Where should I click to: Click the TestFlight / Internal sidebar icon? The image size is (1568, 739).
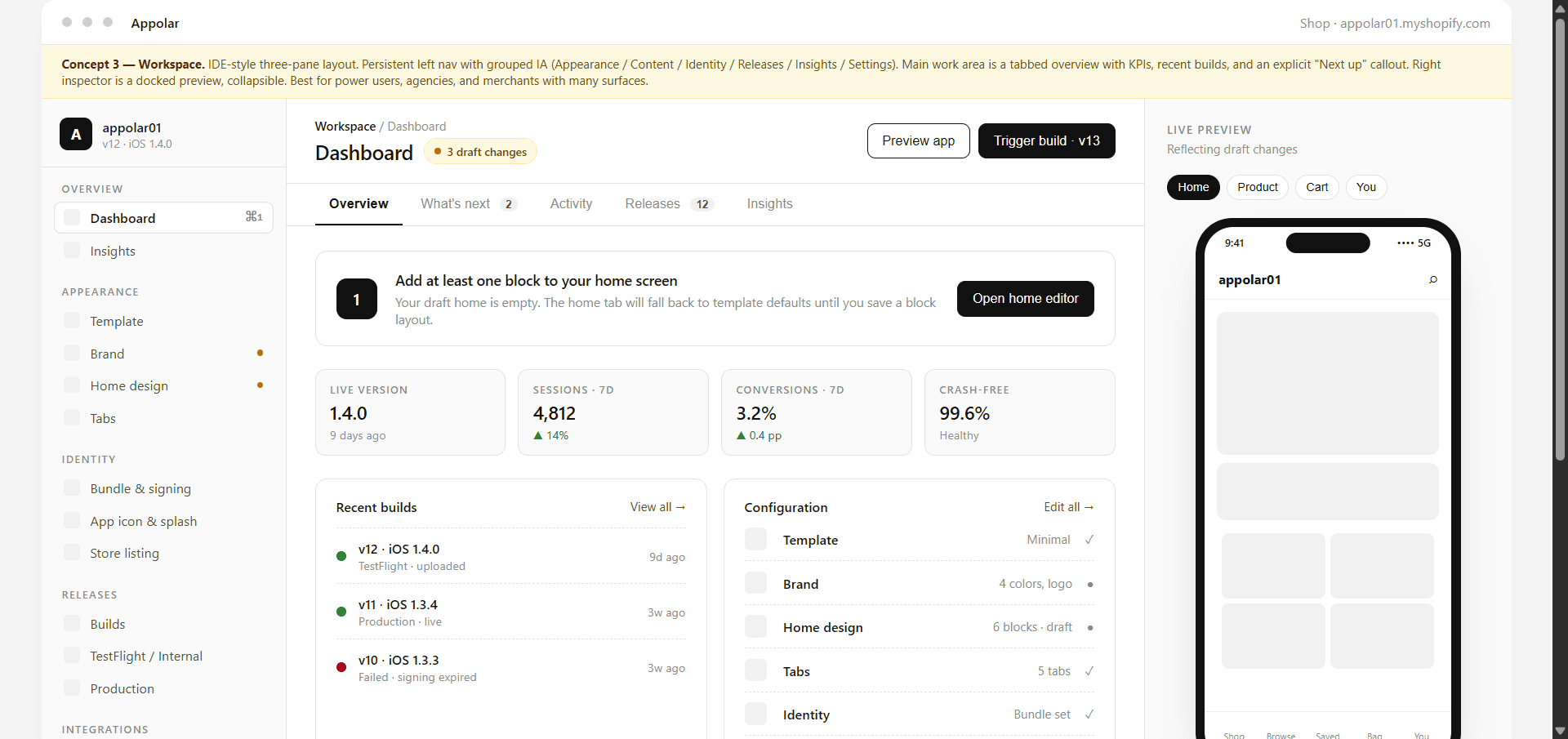(72, 655)
